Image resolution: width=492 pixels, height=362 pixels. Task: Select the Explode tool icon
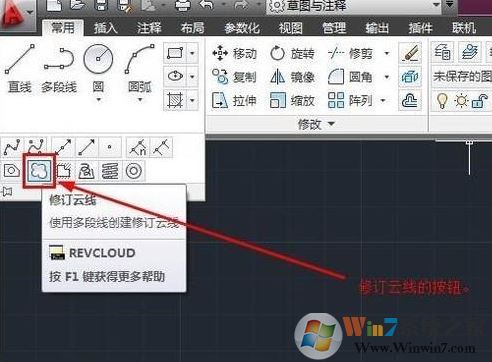click(410, 77)
